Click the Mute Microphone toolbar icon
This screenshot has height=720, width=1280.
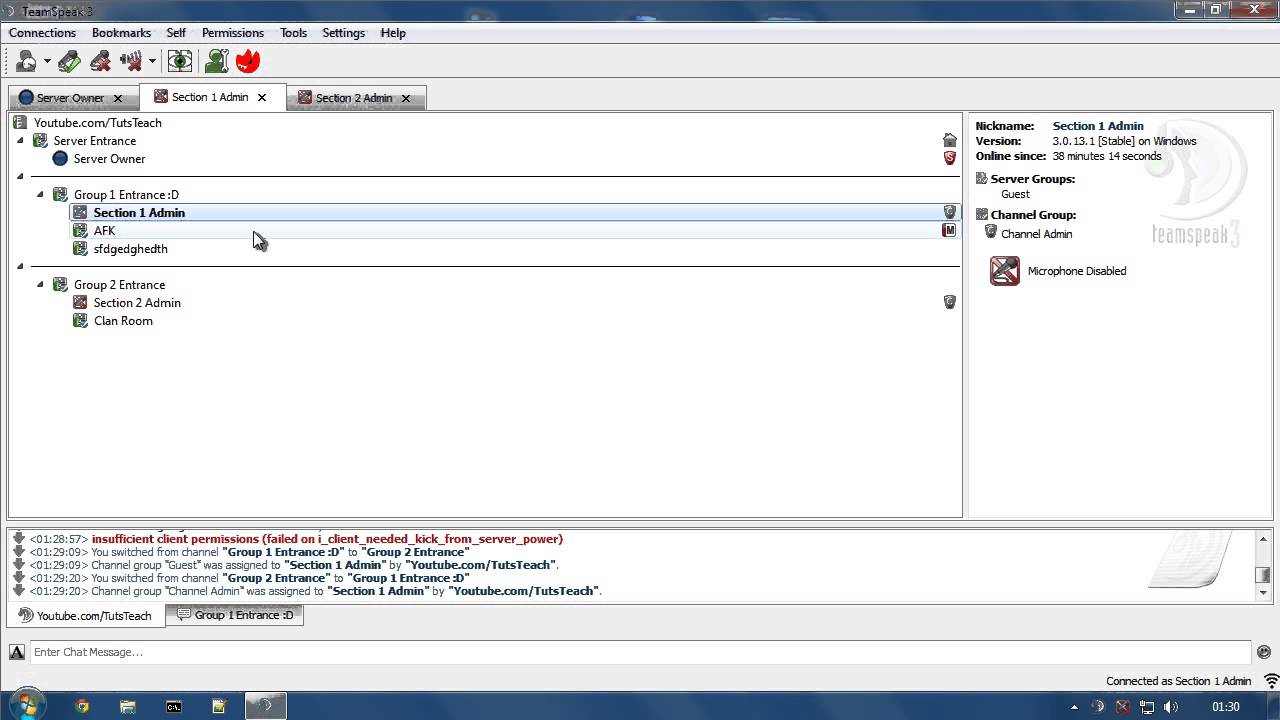(x=100, y=61)
